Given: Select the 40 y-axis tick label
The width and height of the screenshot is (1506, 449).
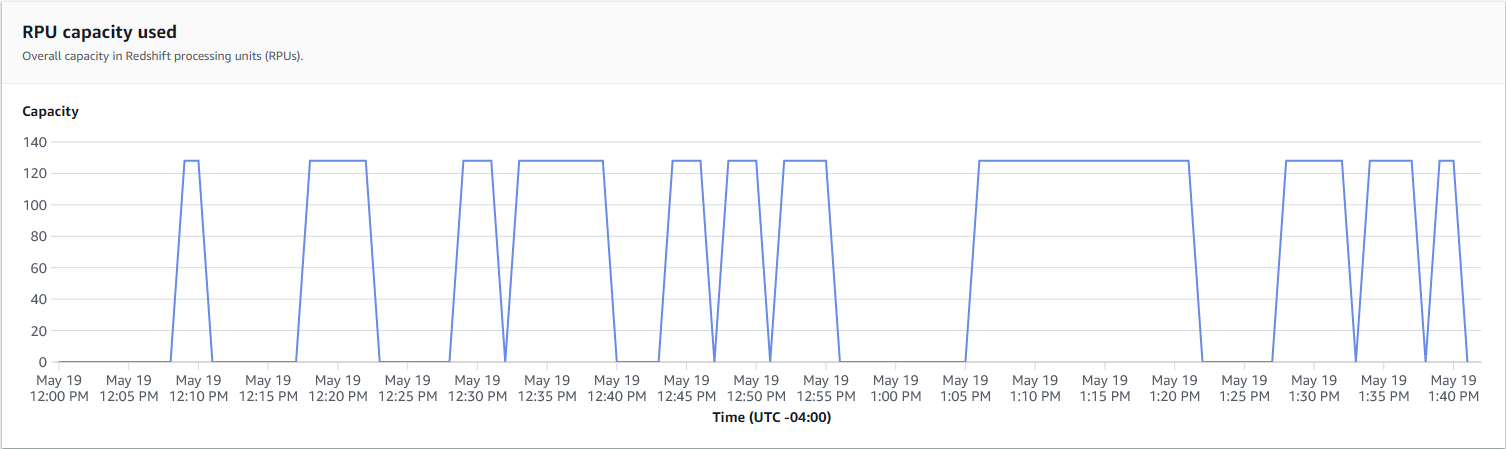Looking at the screenshot, I should pos(39,299).
